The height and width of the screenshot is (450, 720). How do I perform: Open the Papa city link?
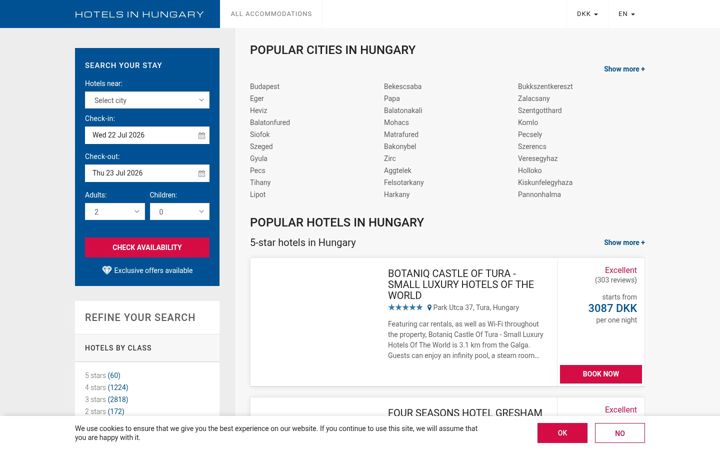392,98
